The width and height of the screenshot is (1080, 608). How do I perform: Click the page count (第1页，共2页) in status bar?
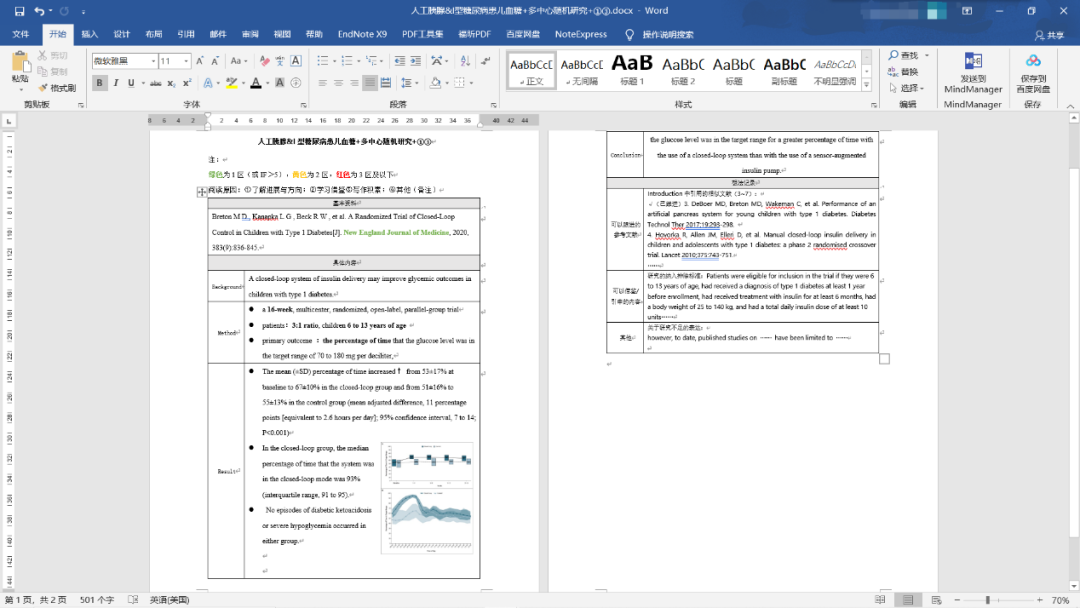[36, 600]
